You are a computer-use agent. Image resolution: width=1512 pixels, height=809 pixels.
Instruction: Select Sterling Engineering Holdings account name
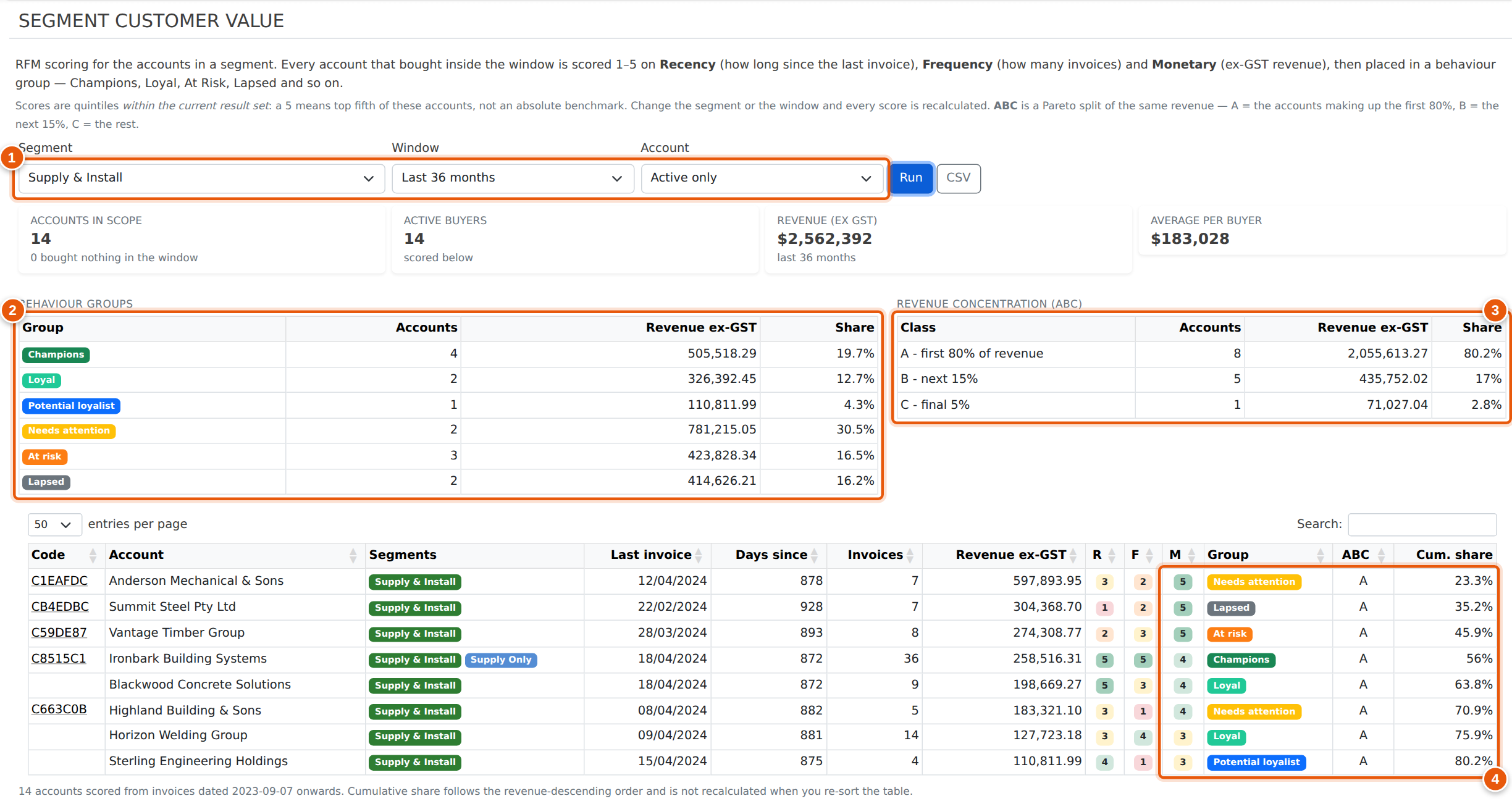[198, 761]
